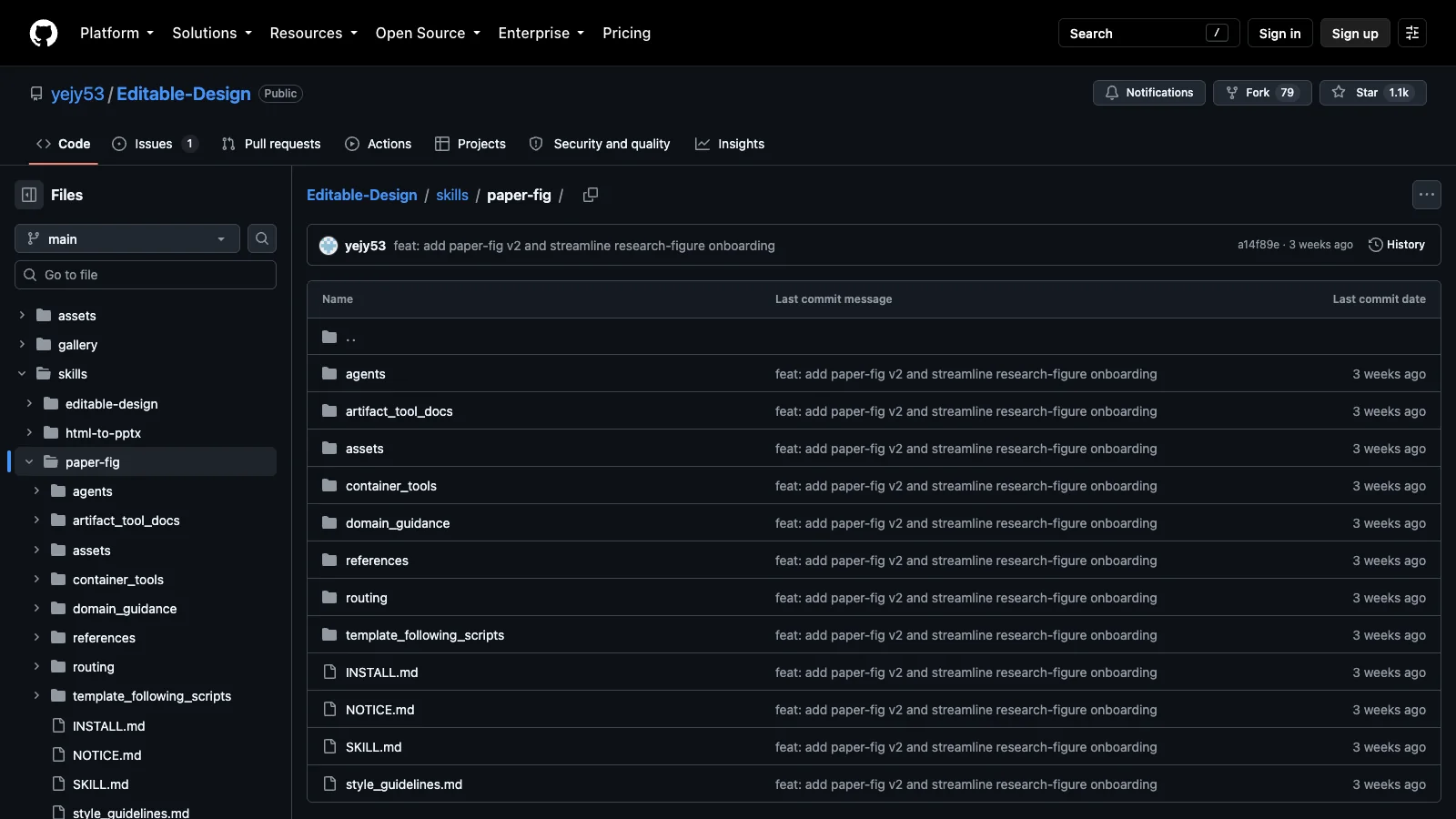Image resolution: width=1456 pixels, height=819 pixels.
Task: Fork the repository
Action: pyautogui.click(x=1262, y=93)
